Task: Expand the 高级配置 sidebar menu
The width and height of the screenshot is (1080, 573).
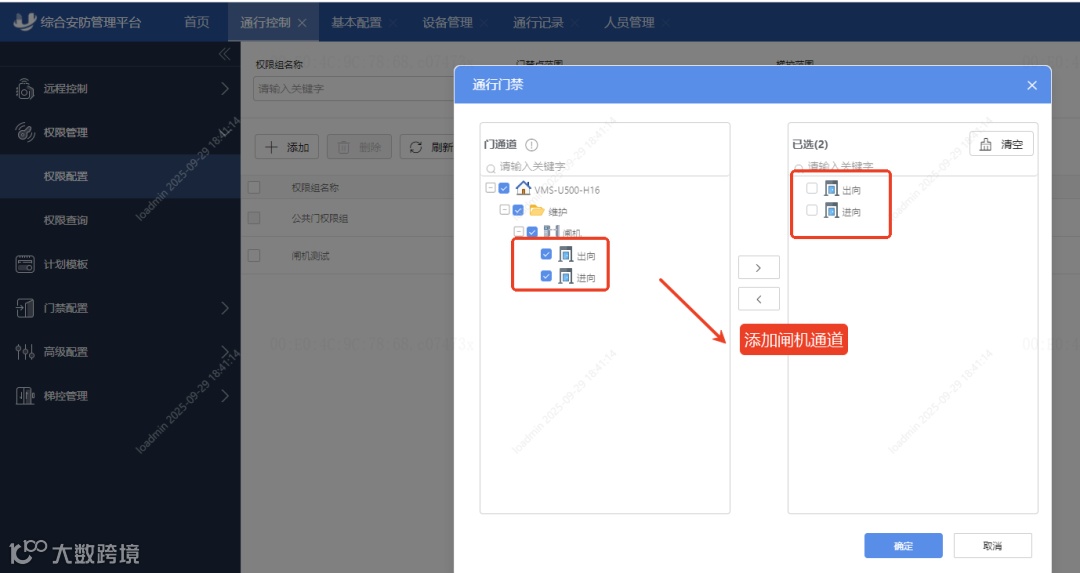Action: [x=225, y=352]
